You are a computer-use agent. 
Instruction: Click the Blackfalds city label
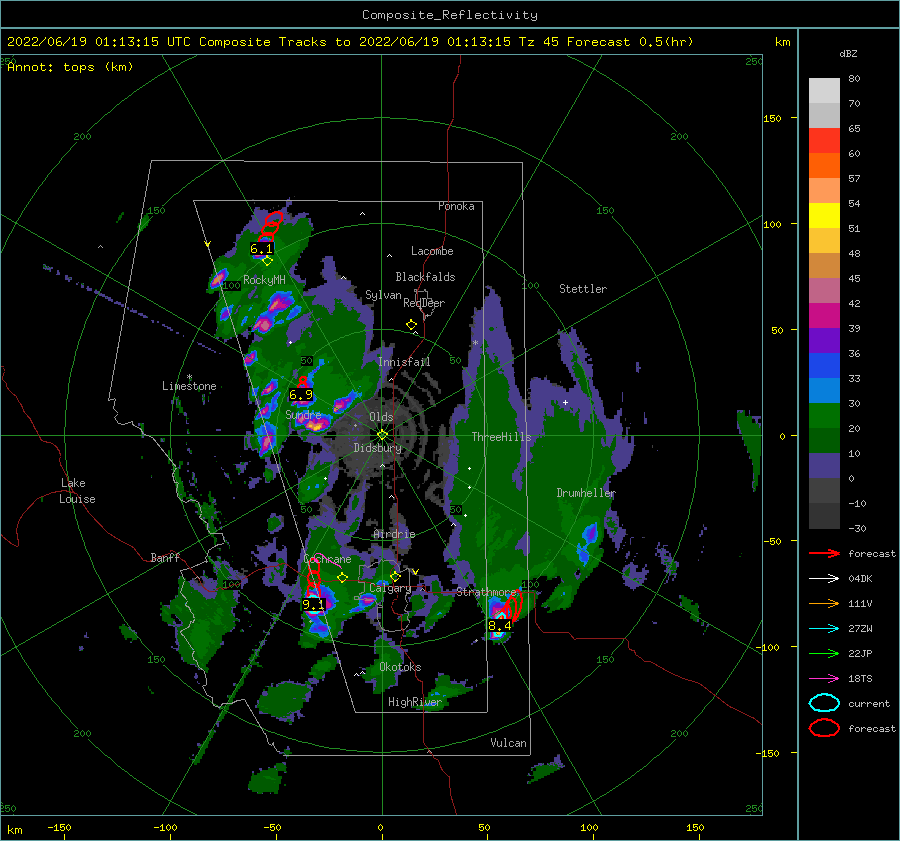(425, 277)
